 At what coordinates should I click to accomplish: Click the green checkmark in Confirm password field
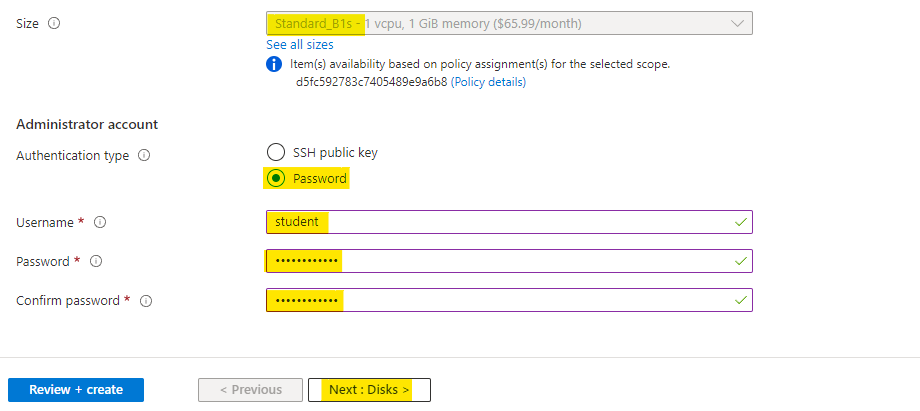(740, 300)
